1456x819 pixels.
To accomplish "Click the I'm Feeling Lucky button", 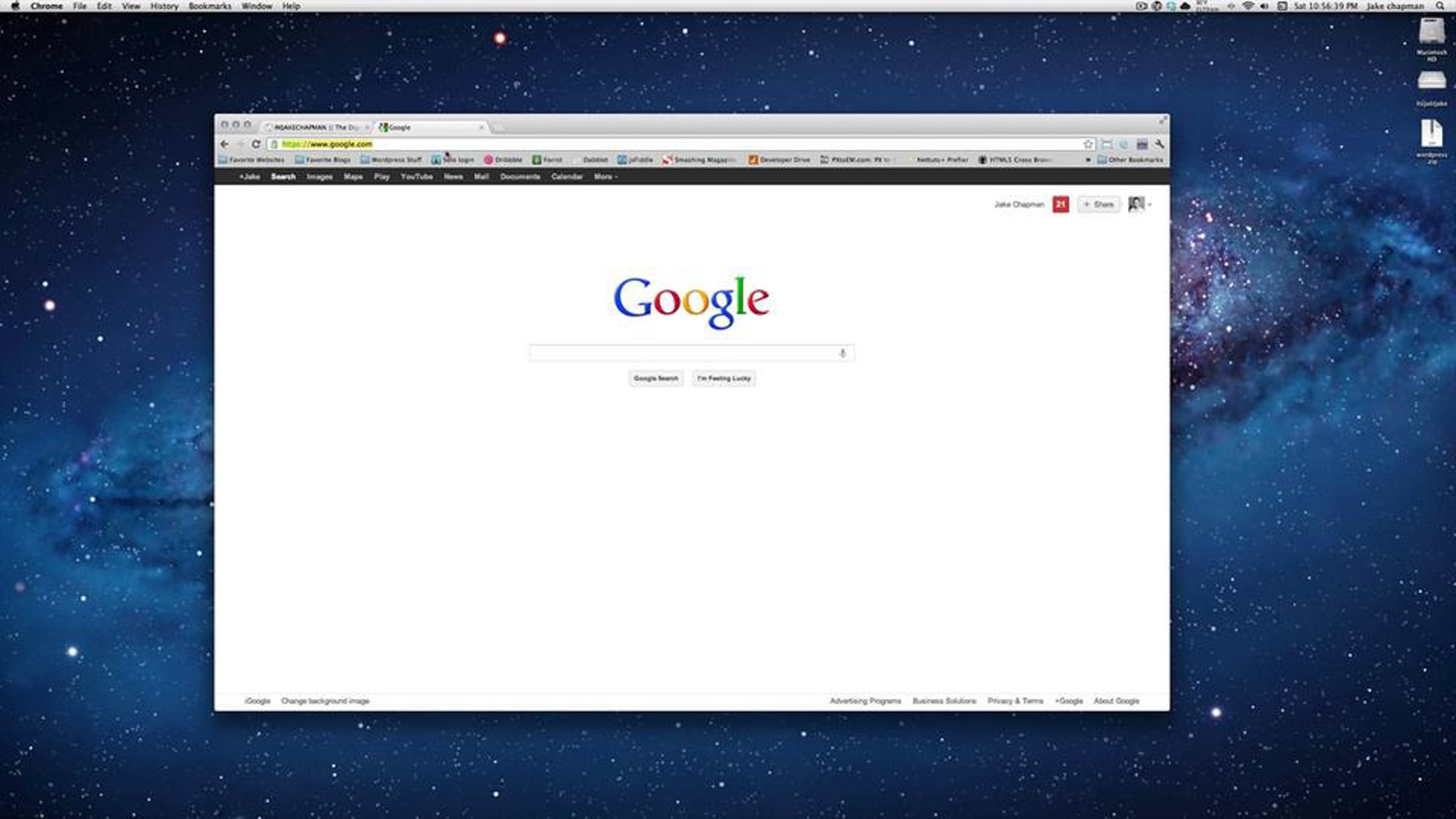I will pos(724,379).
